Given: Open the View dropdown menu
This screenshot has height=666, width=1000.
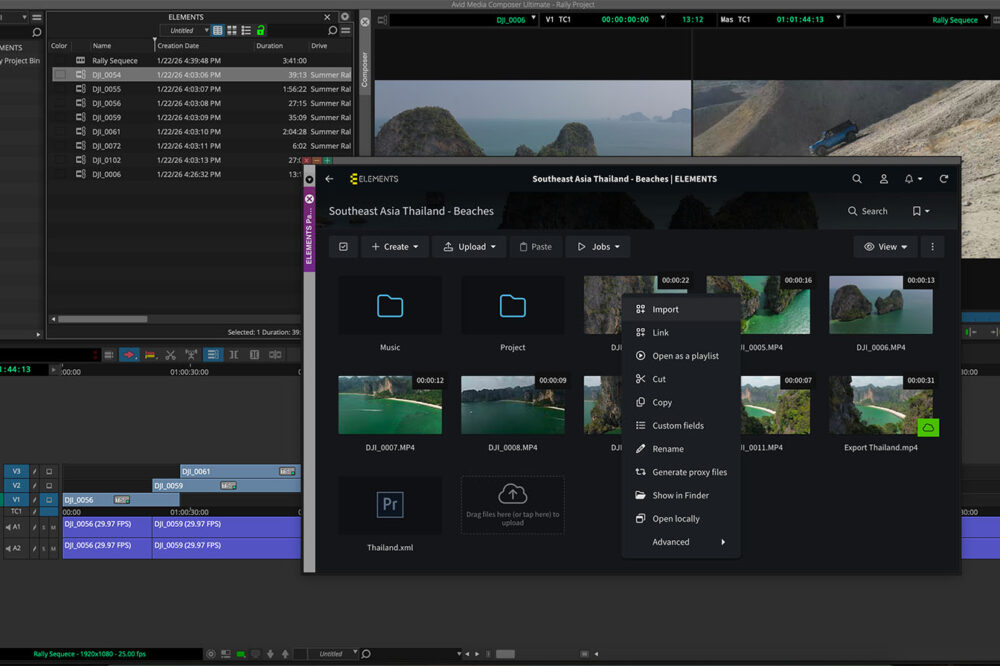Looking at the screenshot, I should click(x=886, y=247).
